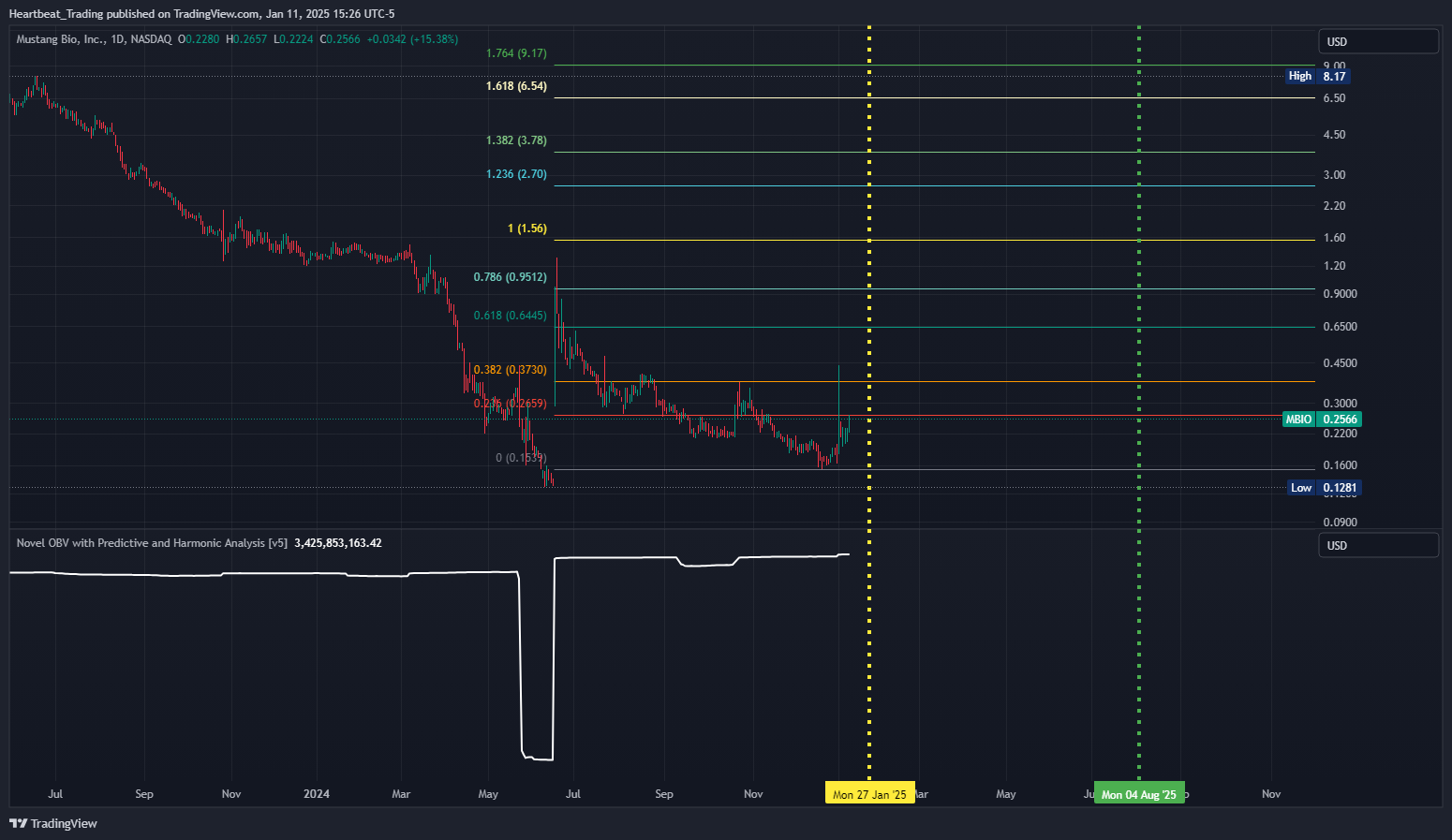Open USD currency selector on OBV indicator pane
The height and width of the screenshot is (840, 1452).
1378,545
